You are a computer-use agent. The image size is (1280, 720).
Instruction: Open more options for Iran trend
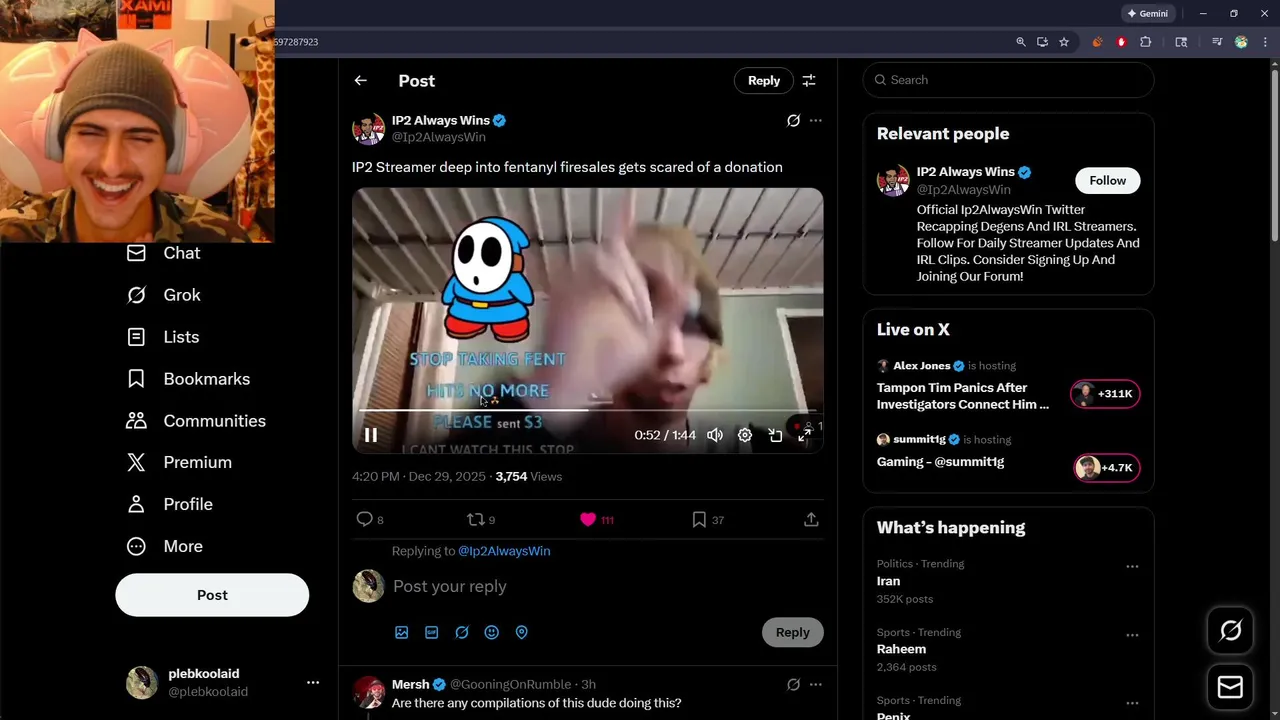(x=1132, y=567)
